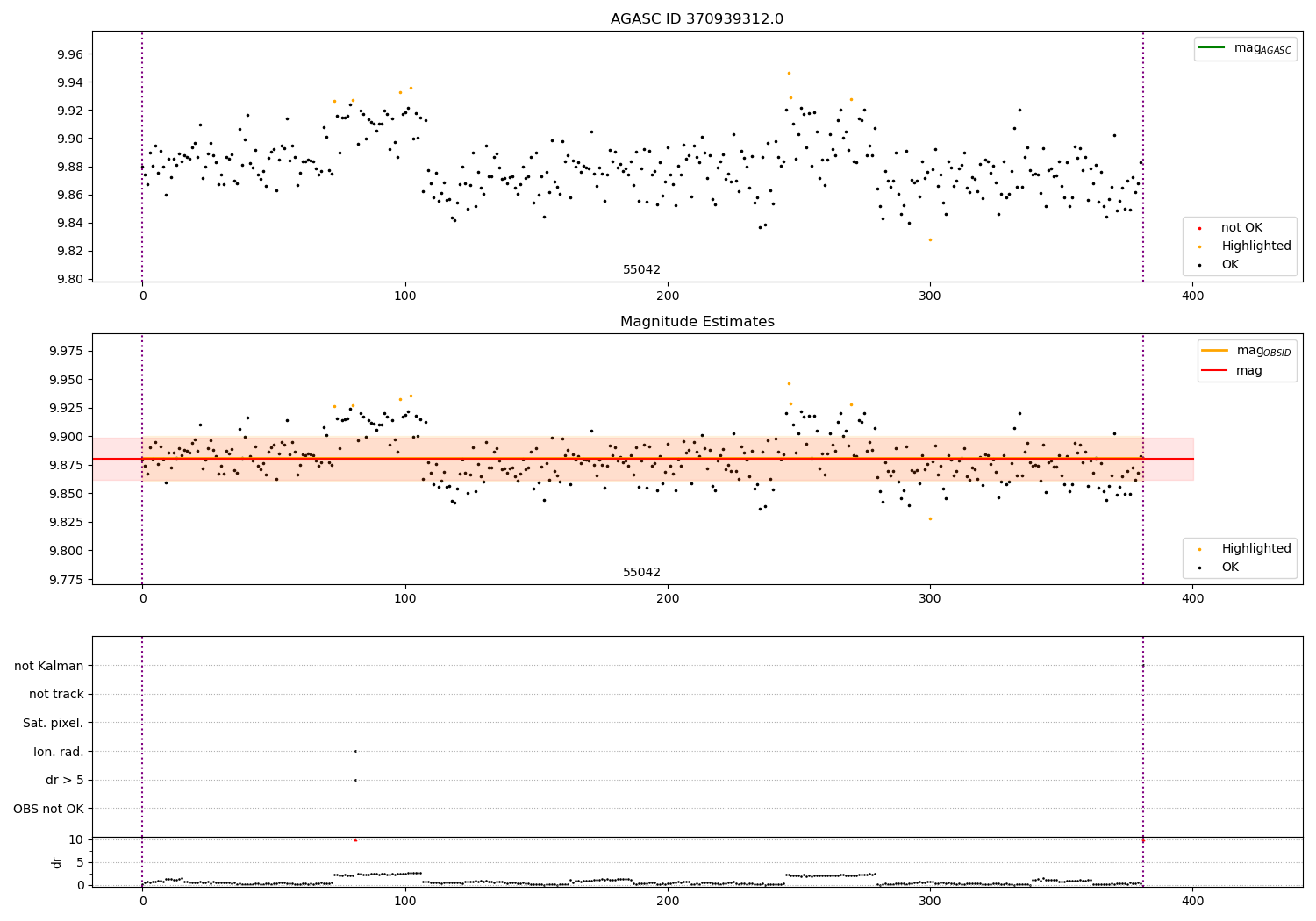
Task: Select the green mag AGASC legend line
Action: click(1212, 48)
